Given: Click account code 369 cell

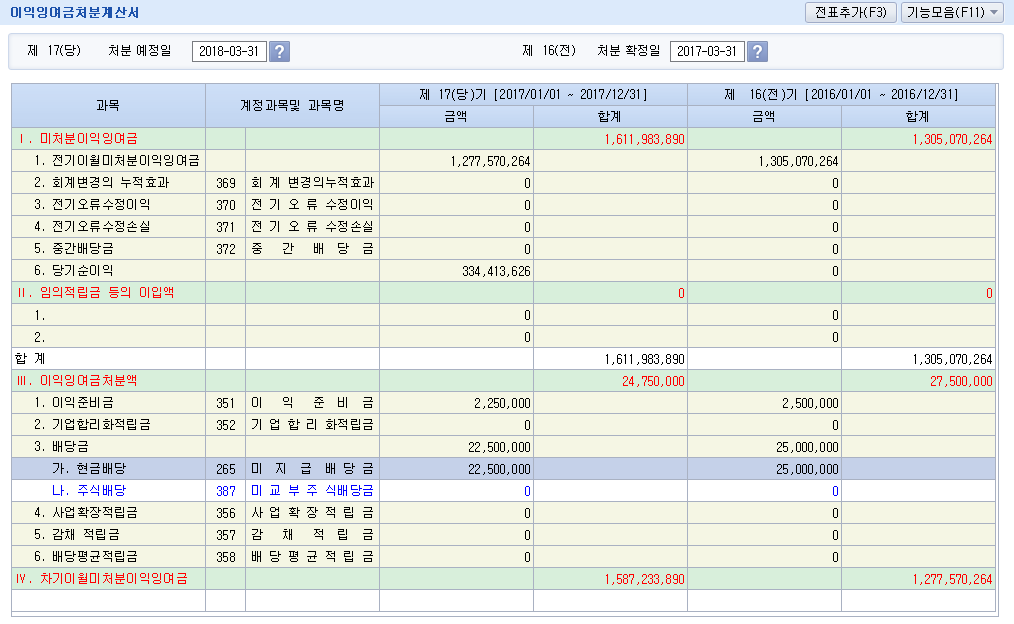Looking at the screenshot, I should click(x=226, y=182).
